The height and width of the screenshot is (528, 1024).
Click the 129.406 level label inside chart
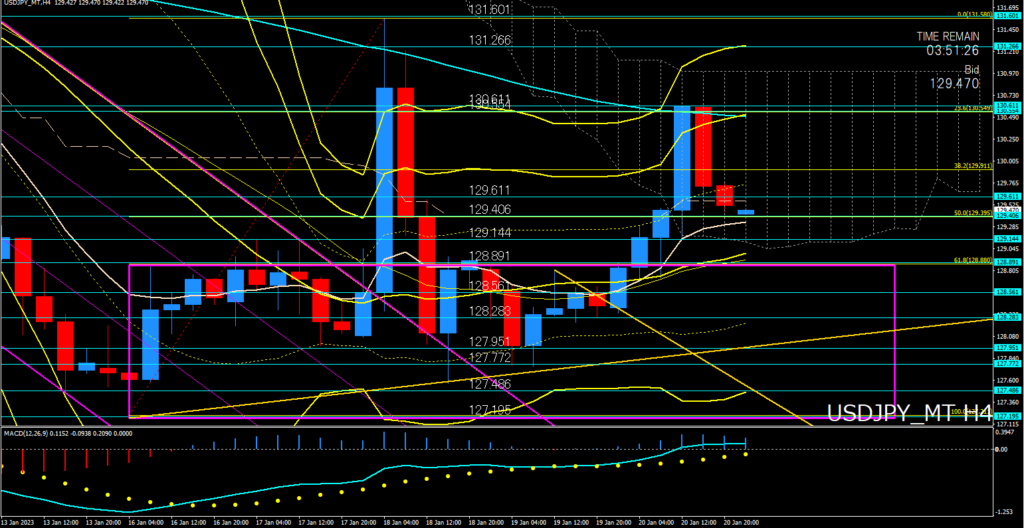tap(490, 210)
